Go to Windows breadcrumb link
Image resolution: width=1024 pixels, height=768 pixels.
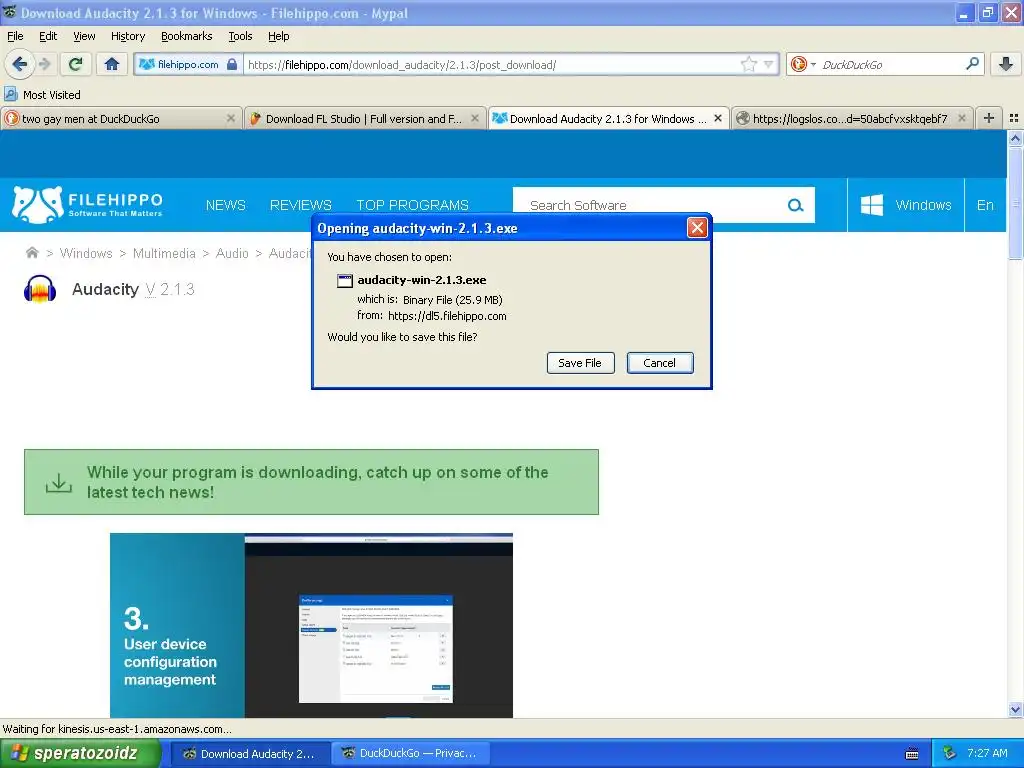click(86, 253)
